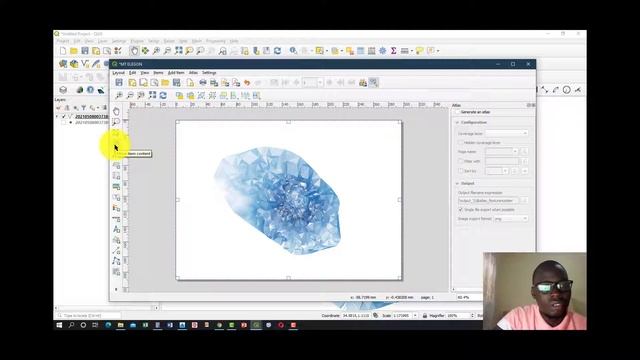Click Duplicate Layout icon in layout toolbar
The height and width of the screenshot is (360, 640).
click(x=143, y=82)
